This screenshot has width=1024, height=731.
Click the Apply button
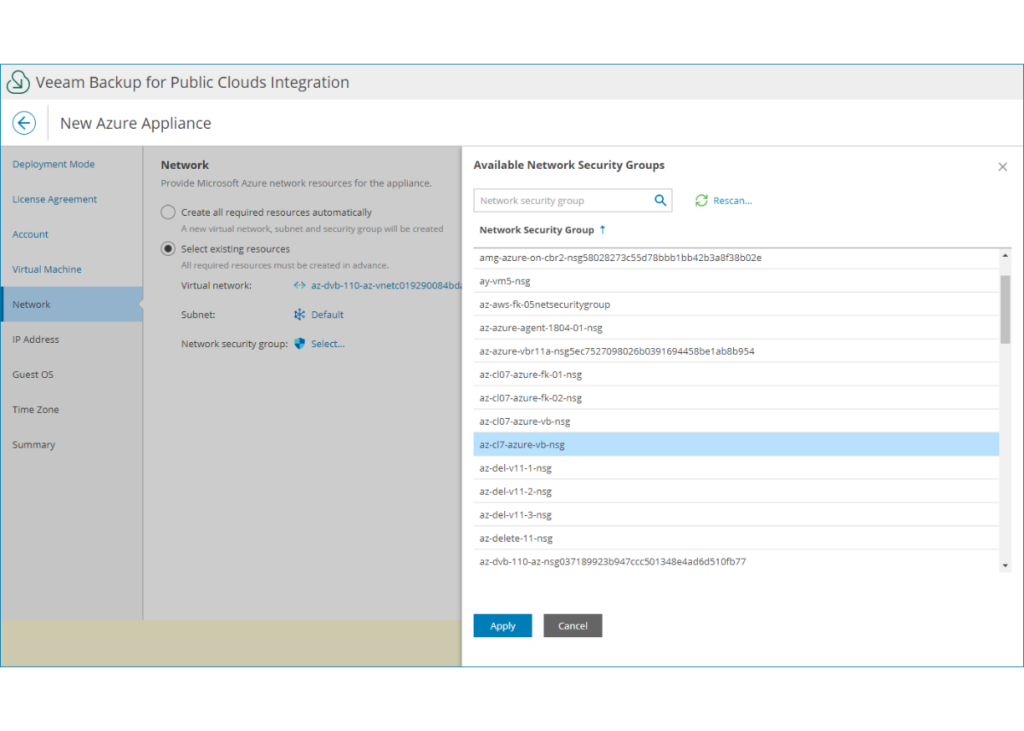502,626
